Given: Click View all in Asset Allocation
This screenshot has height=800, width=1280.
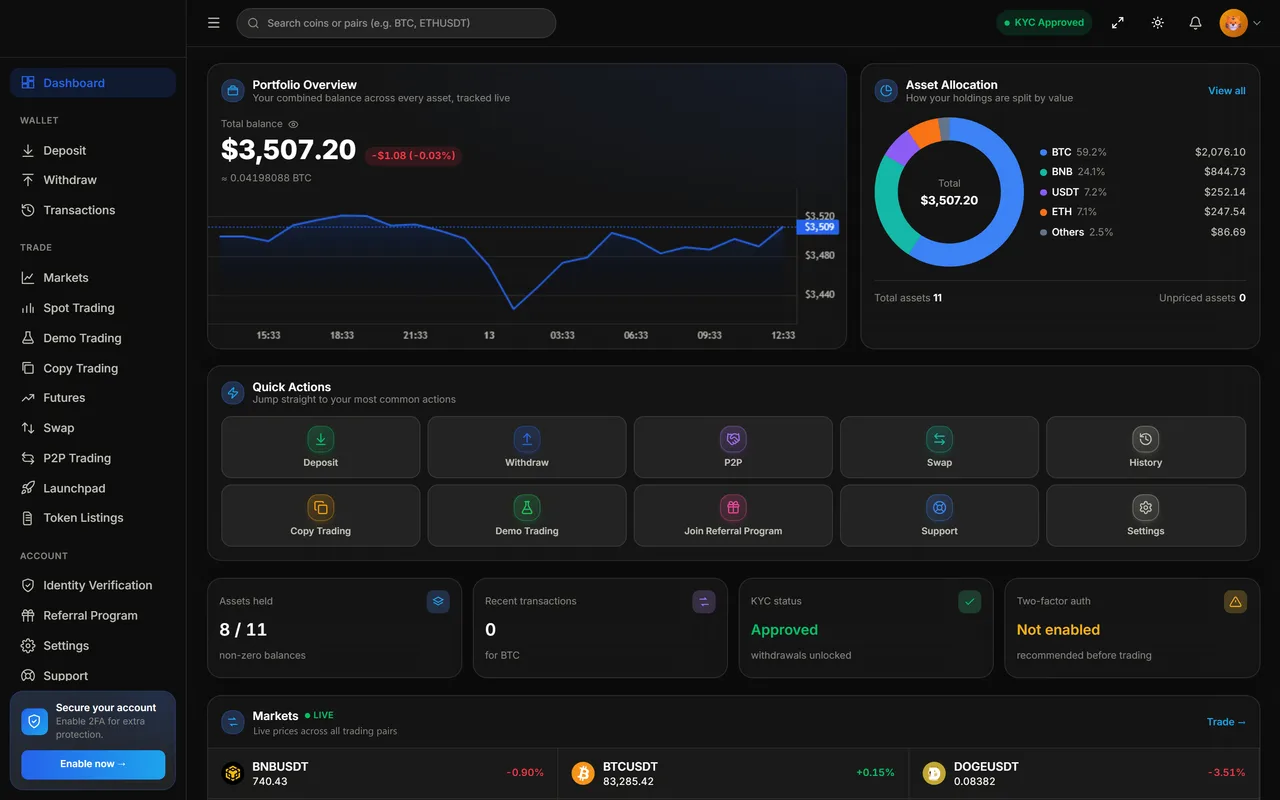Looking at the screenshot, I should tap(1226, 91).
